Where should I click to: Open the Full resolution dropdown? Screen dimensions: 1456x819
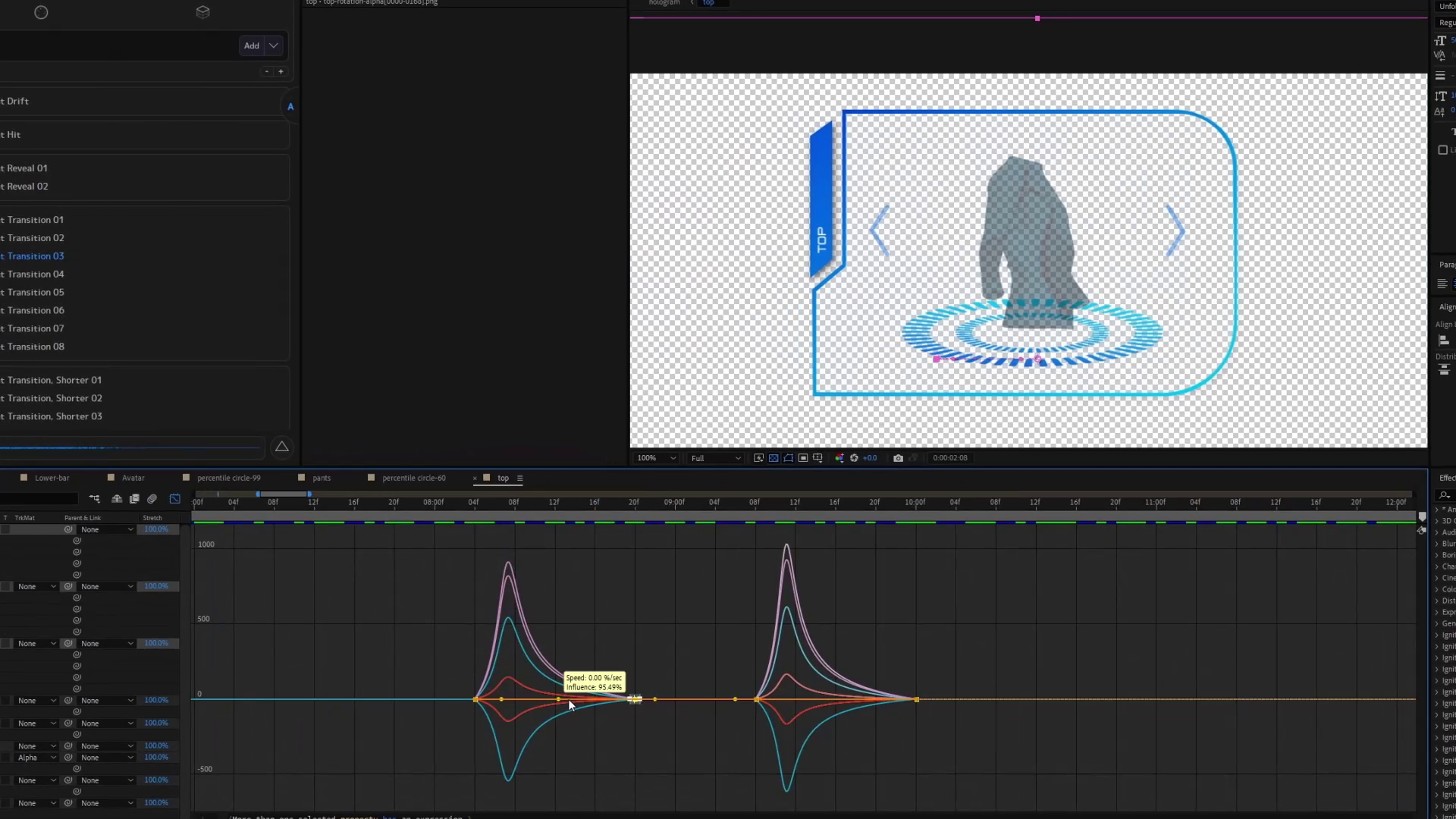(x=716, y=458)
